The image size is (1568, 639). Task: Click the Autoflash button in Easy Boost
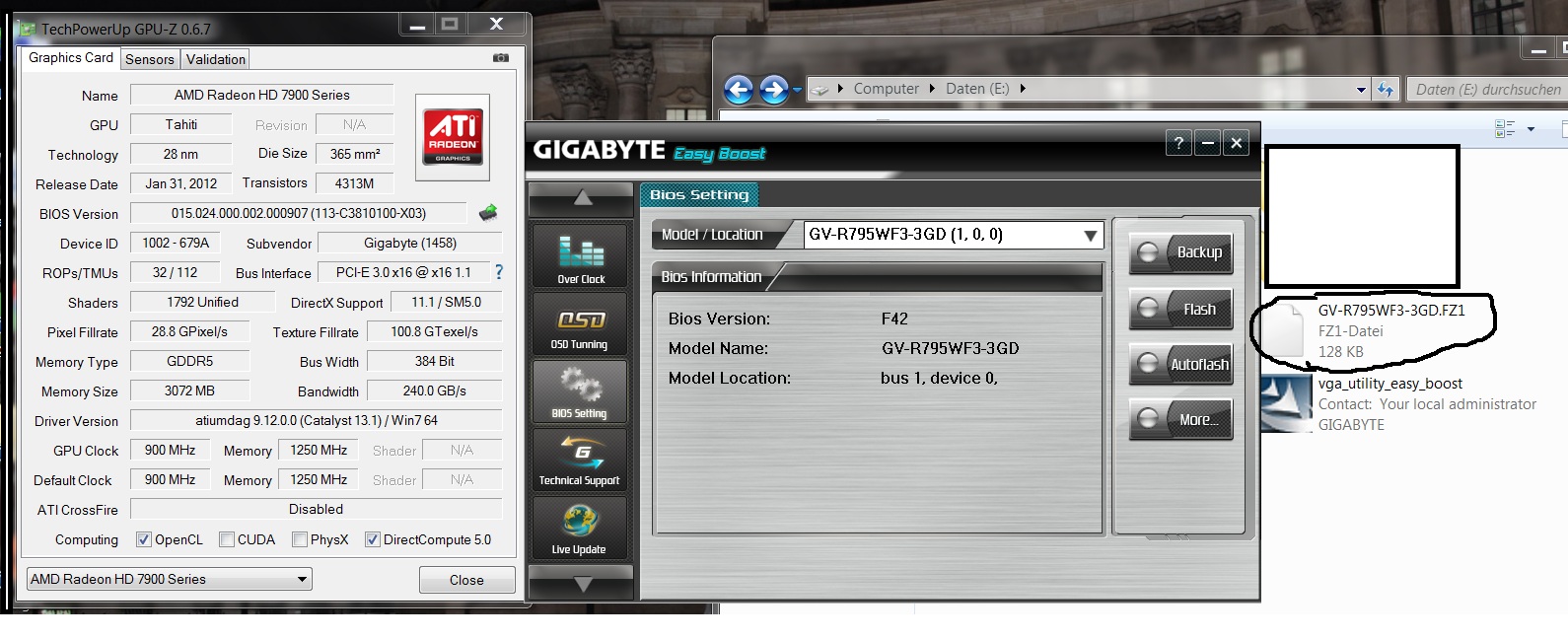coord(1180,365)
